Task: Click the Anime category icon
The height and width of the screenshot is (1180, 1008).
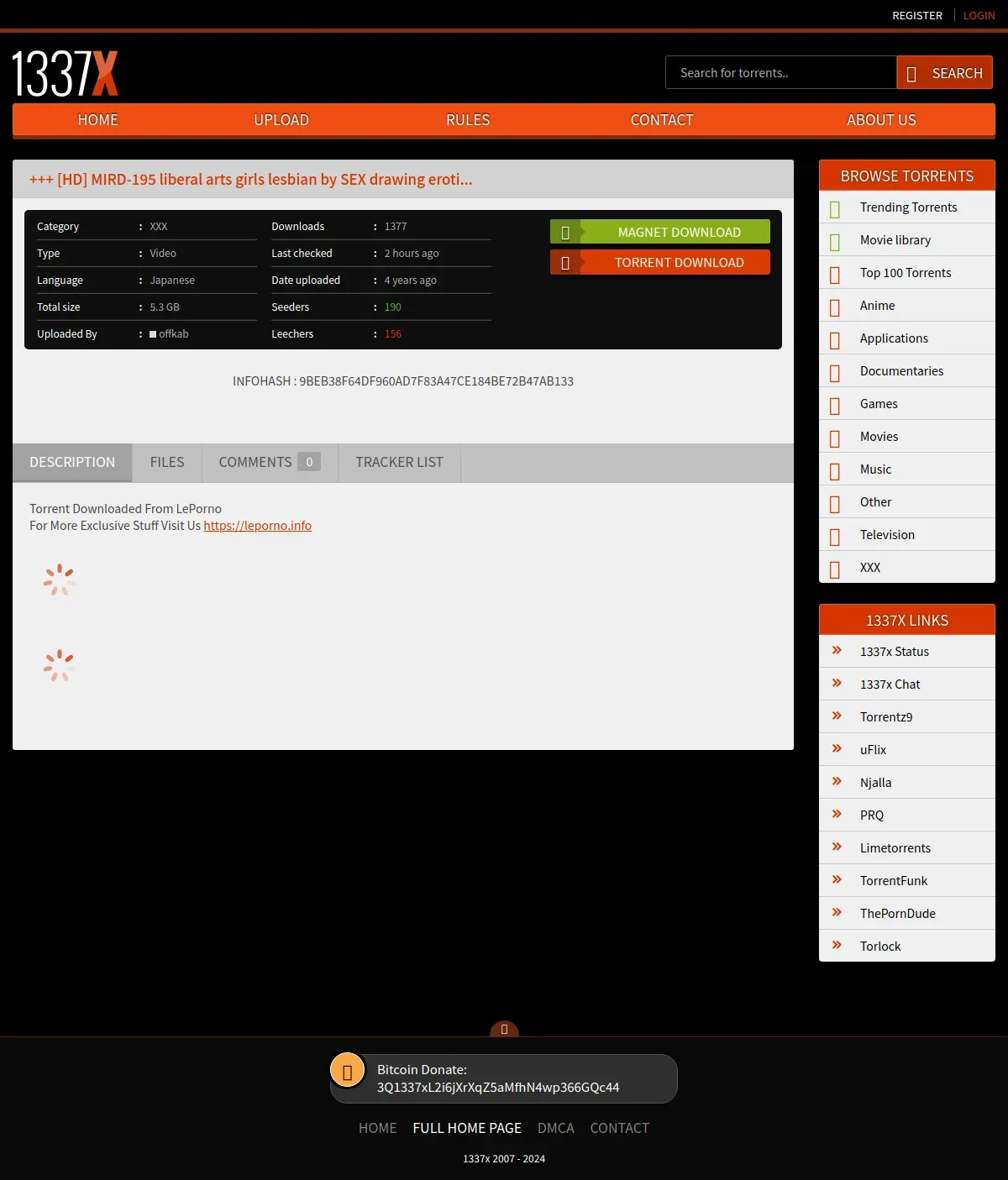Action: coord(835,307)
